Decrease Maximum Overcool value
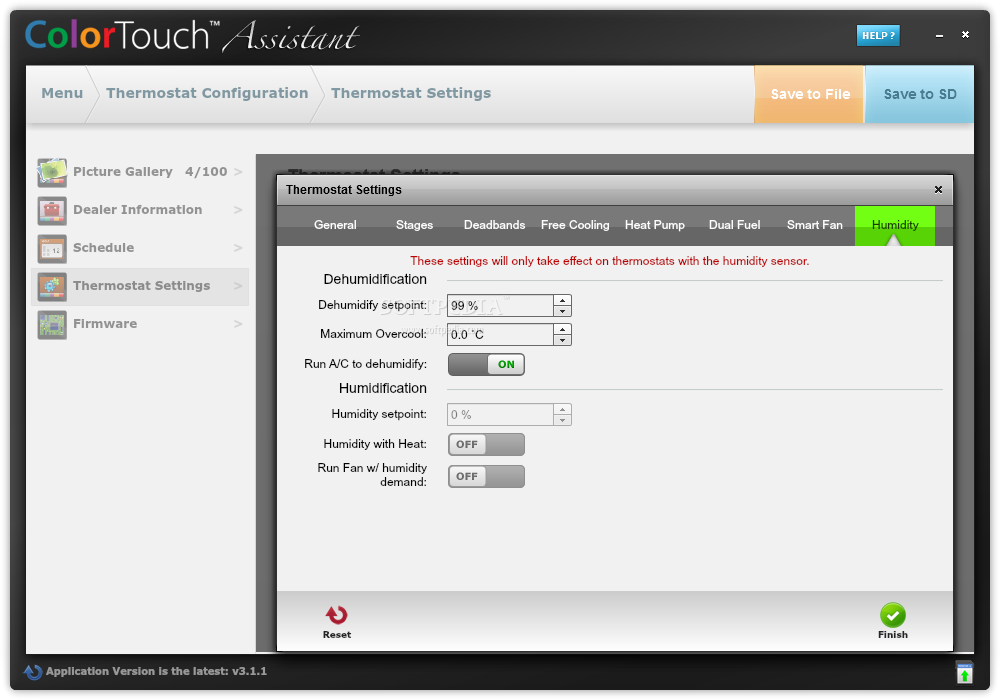 click(562, 340)
